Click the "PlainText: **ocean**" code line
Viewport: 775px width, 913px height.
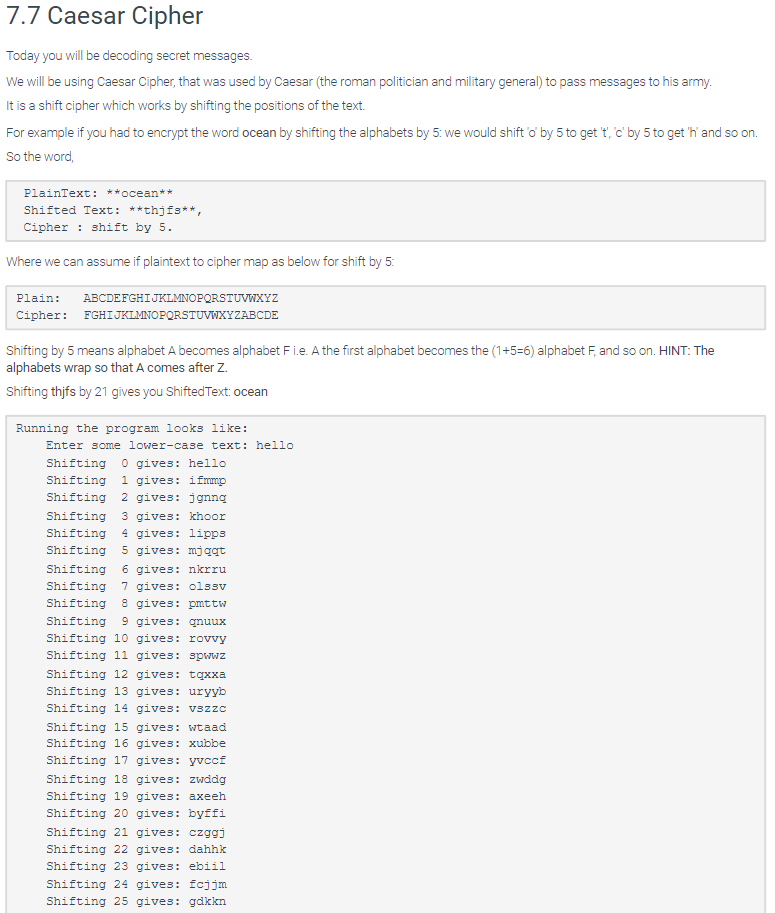pyautogui.click(x=98, y=193)
